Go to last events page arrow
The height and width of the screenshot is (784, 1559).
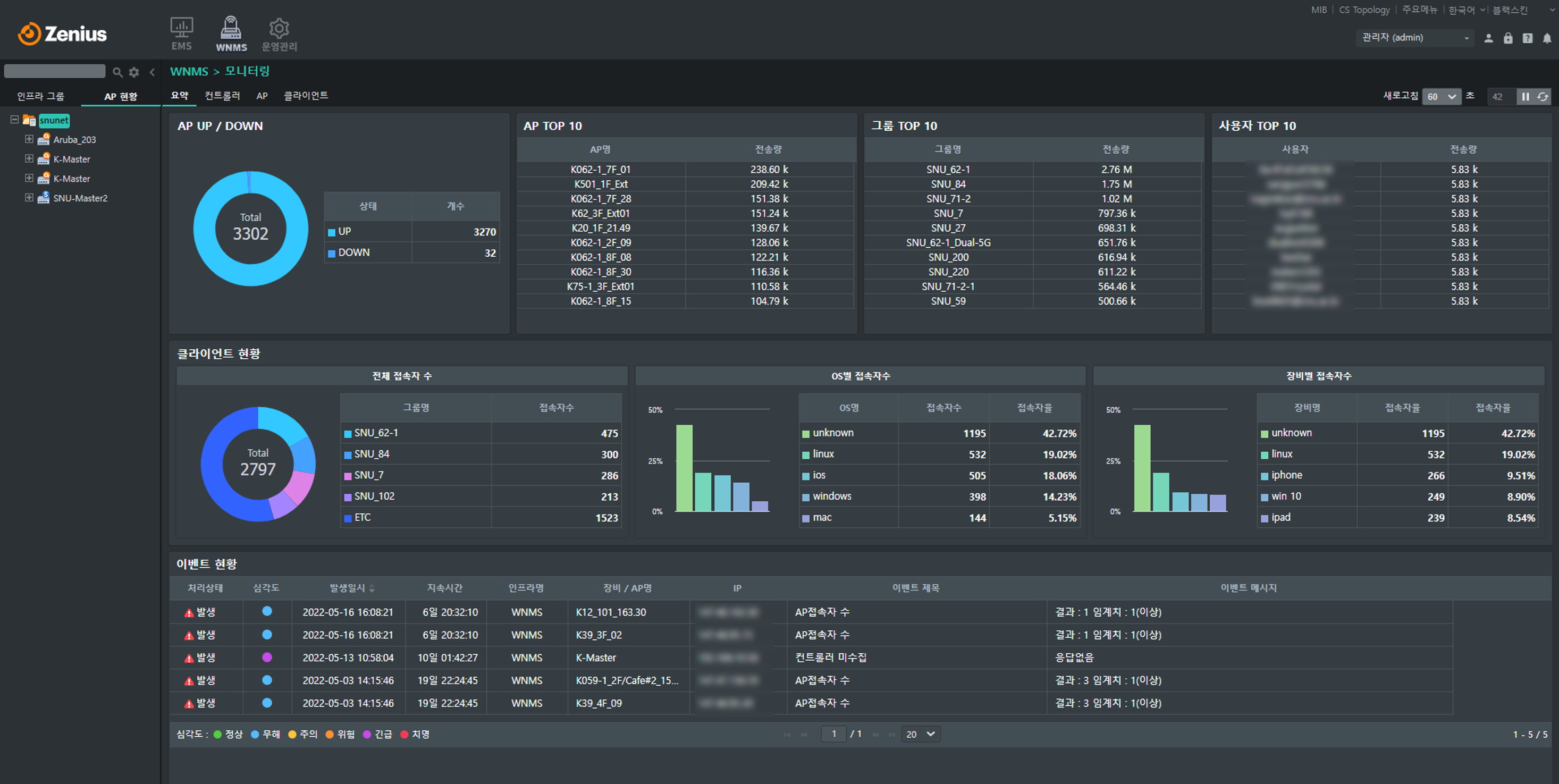point(891,735)
